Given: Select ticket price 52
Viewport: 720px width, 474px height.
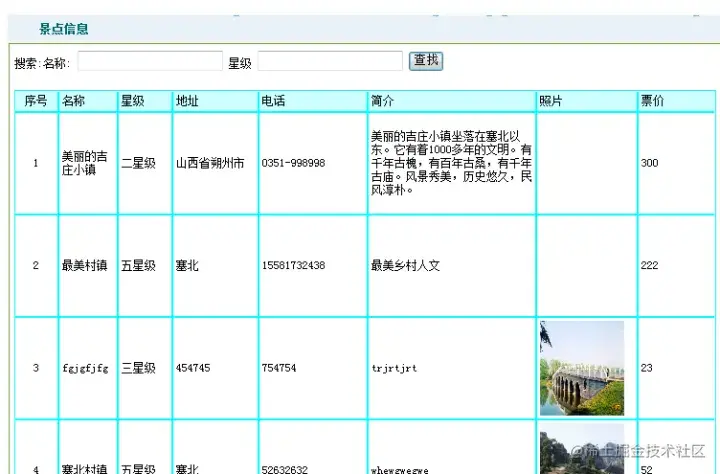Looking at the screenshot, I should (647, 469).
